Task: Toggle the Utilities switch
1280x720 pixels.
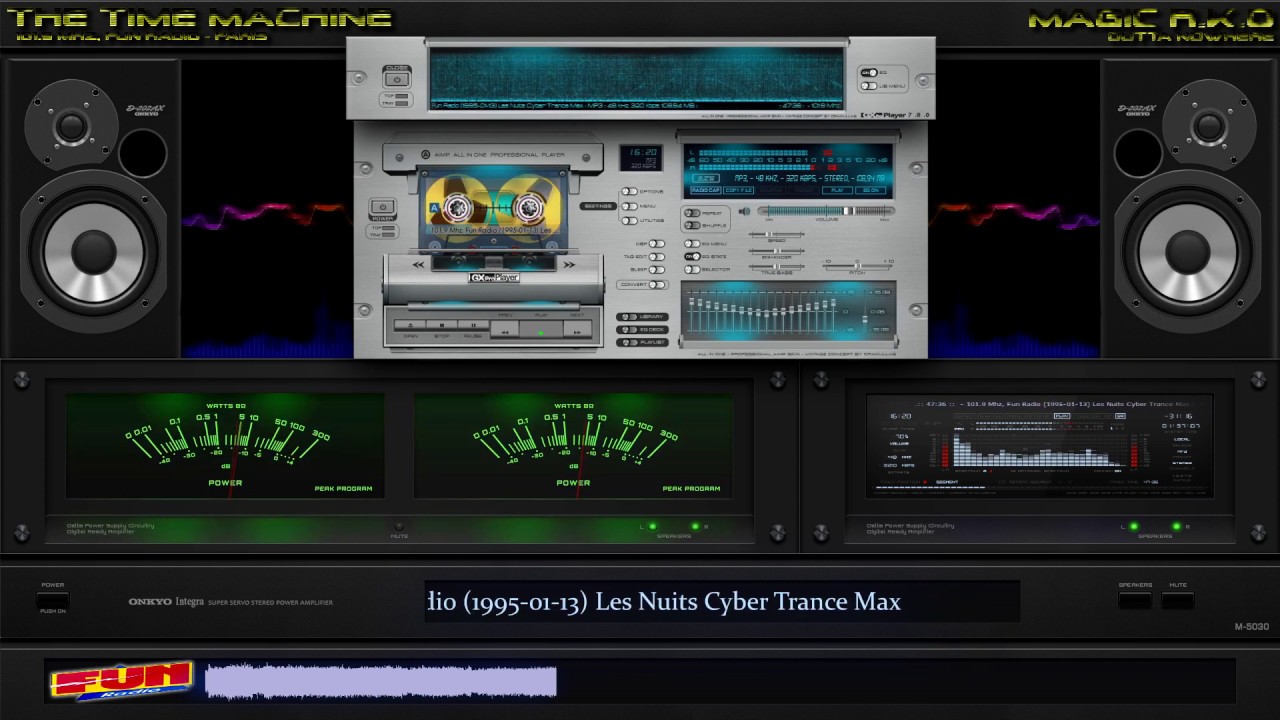Action: (x=629, y=220)
